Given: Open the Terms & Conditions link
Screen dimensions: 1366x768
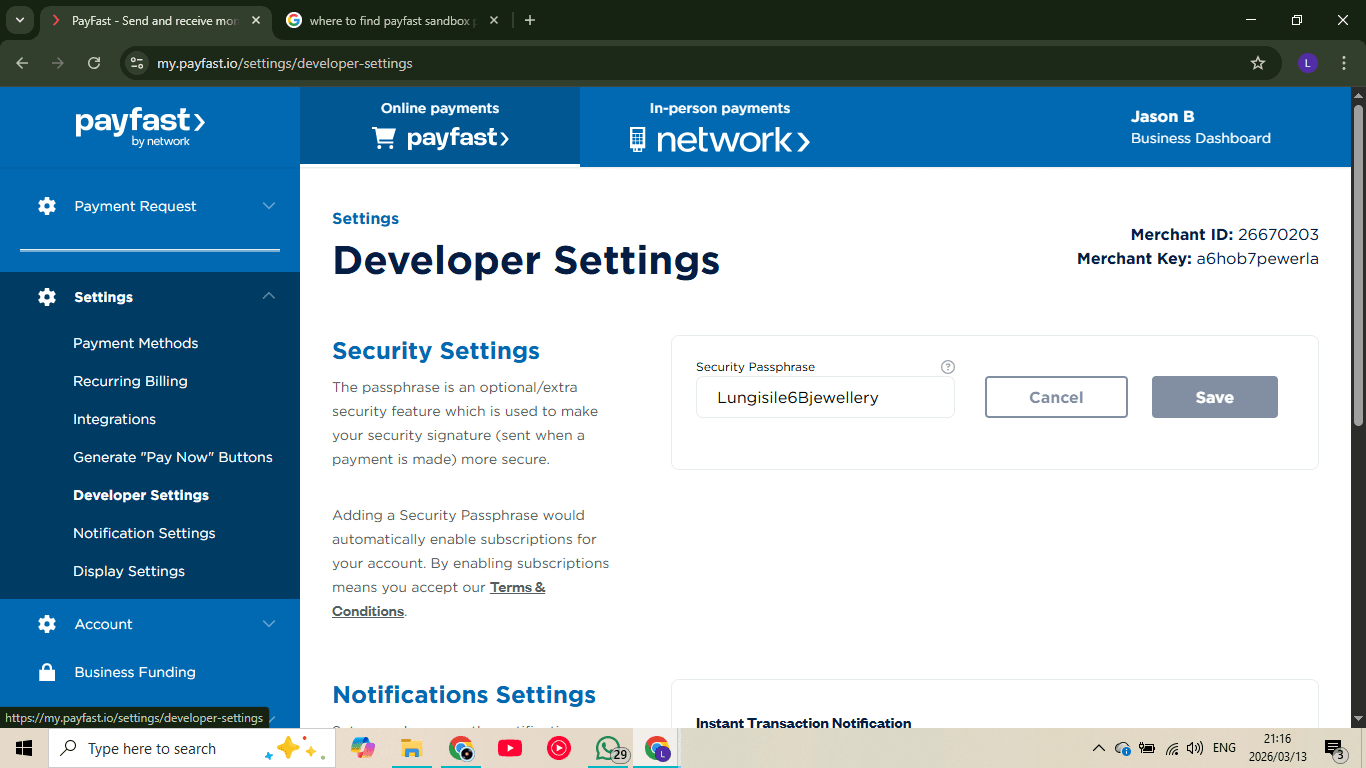Looking at the screenshot, I should coord(517,588).
